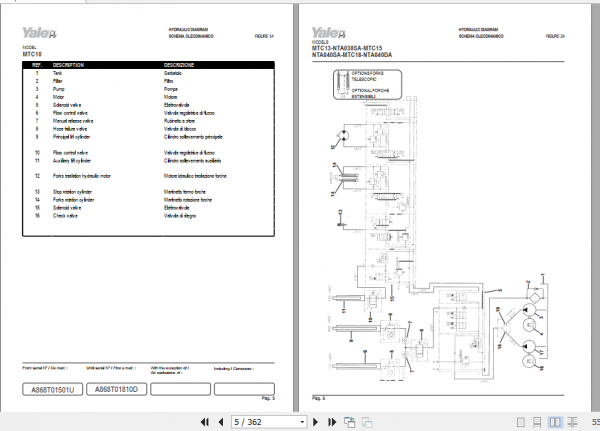Click the FIGURE 2A label
The image size is (600, 431).
555,36
